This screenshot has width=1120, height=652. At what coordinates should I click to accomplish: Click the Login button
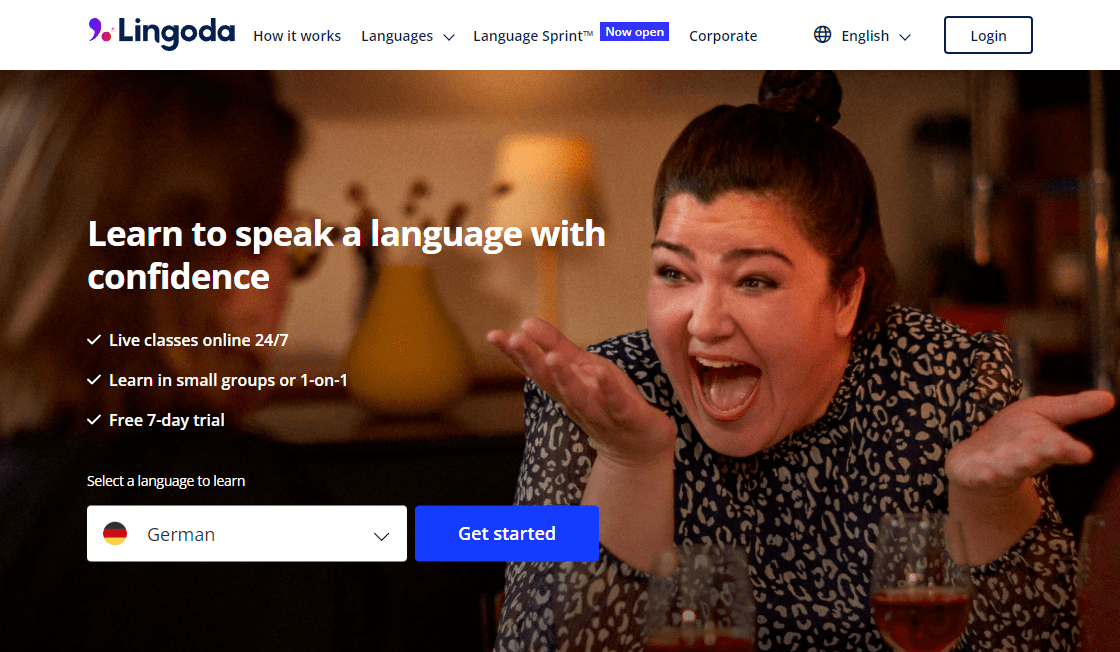tap(988, 35)
